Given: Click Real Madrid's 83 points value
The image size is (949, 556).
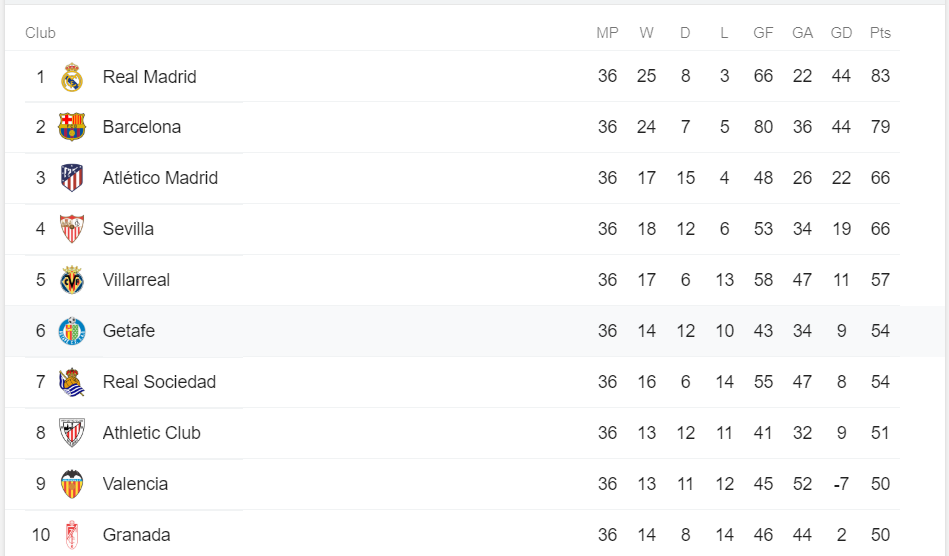Looking at the screenshot, I should click(x=880, y=76).
